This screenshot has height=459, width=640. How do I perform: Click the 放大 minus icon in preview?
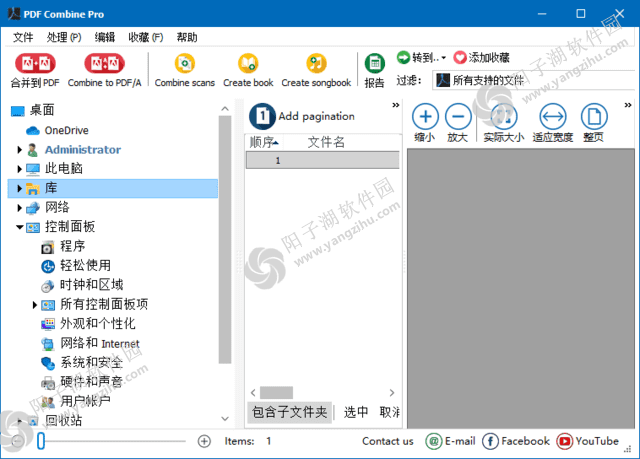tap(458, 117)
